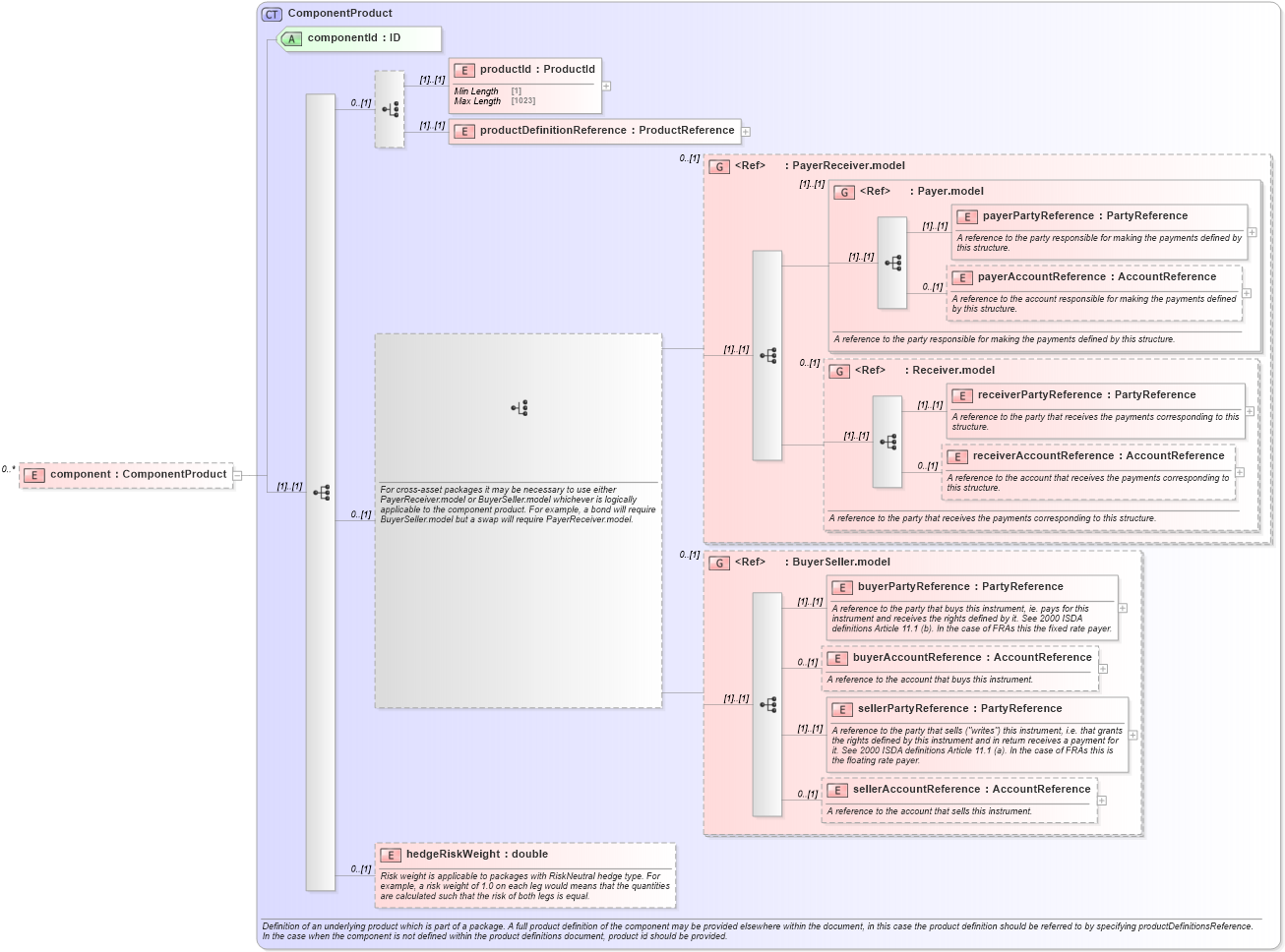Collapse the component element via minus box
Screen dimensions: 1285x952
tap(235, 474)
